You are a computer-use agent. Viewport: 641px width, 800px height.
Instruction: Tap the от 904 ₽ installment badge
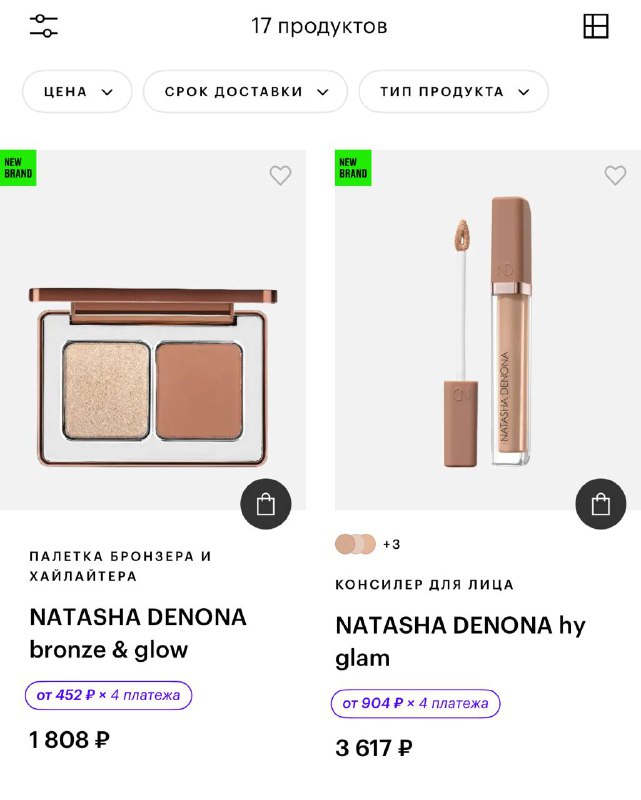click(x=415, y=703)
